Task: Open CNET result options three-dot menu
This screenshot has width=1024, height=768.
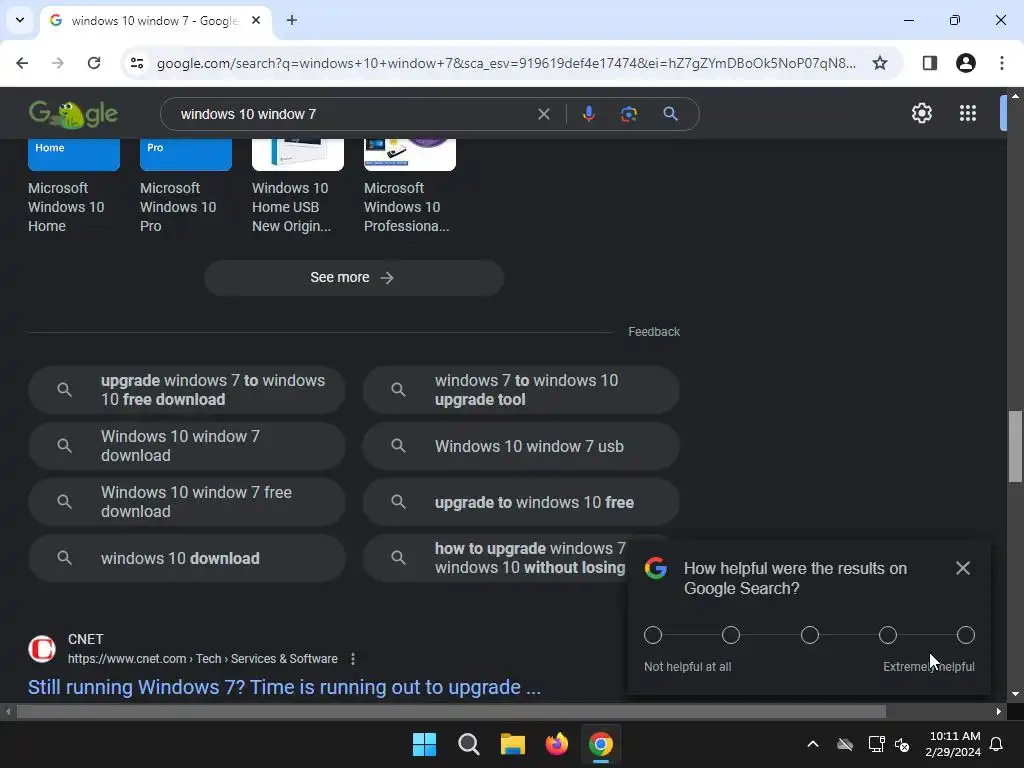Action: point(353,659)
